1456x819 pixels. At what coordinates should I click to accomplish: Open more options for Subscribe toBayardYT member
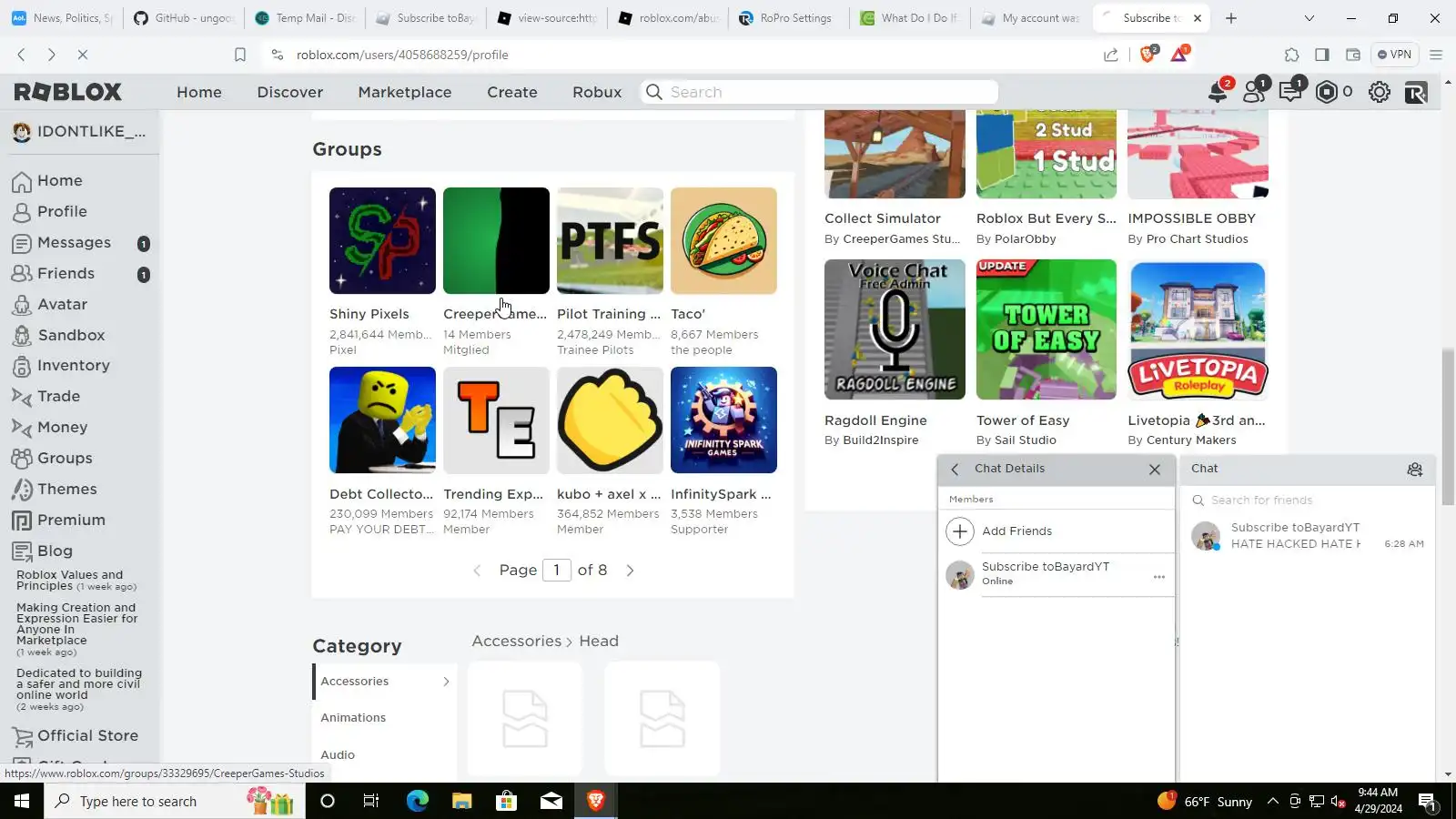point(1158,577)
